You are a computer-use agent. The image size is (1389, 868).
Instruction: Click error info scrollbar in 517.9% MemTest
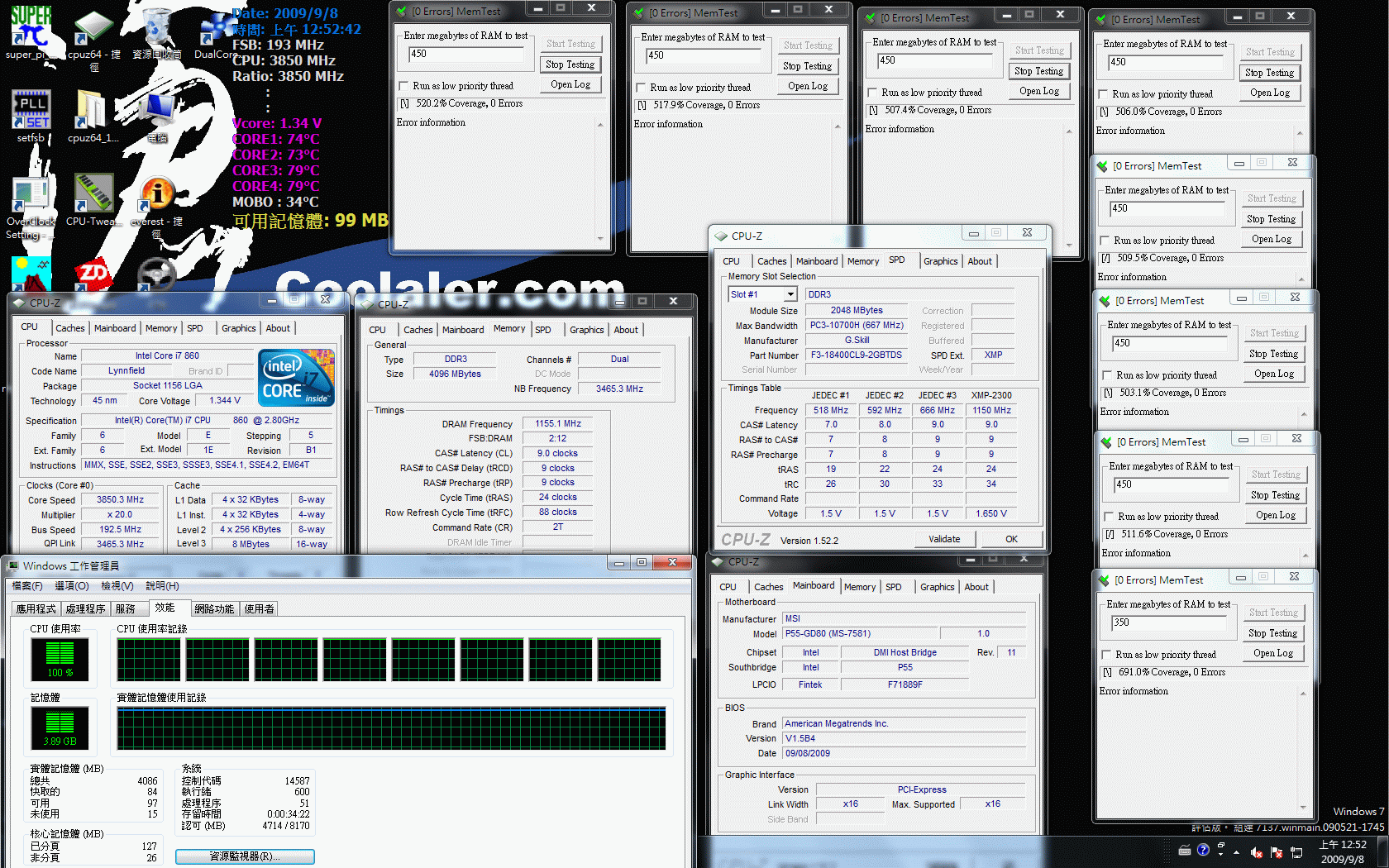pyautogui.click(x=838, y=184)
